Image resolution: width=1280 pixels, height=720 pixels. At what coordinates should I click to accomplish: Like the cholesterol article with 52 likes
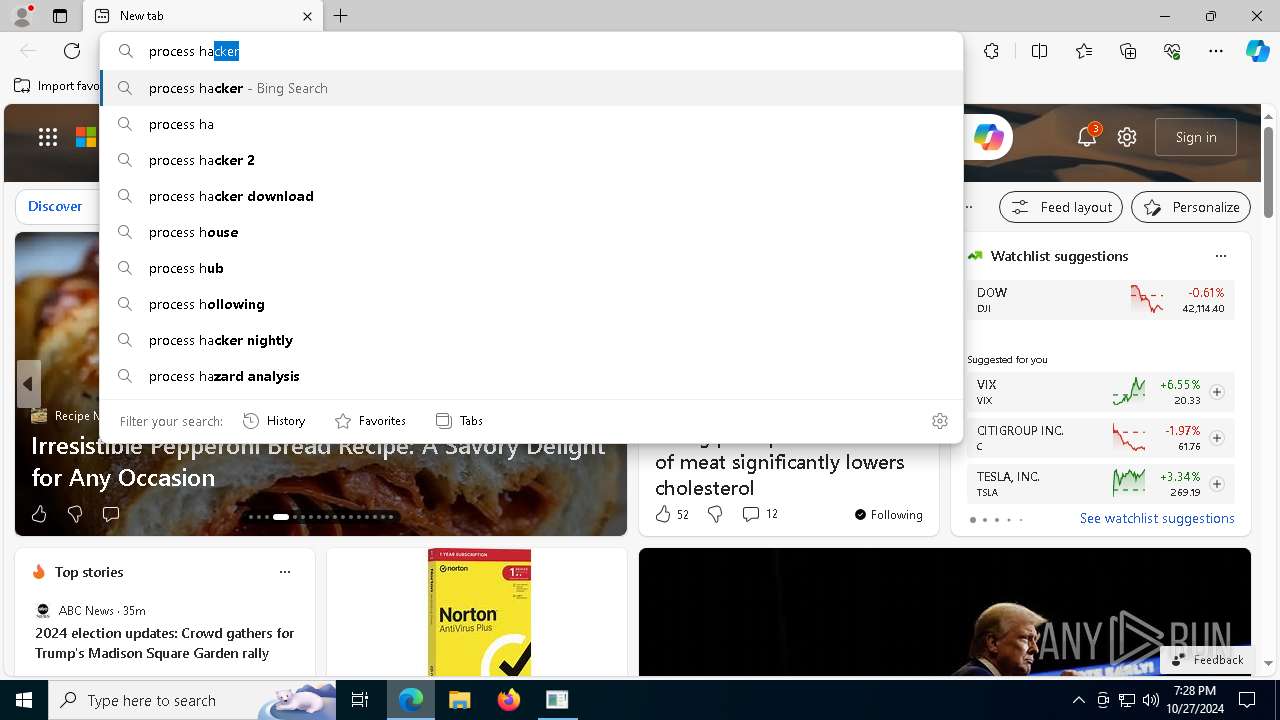tap(672, 514)
